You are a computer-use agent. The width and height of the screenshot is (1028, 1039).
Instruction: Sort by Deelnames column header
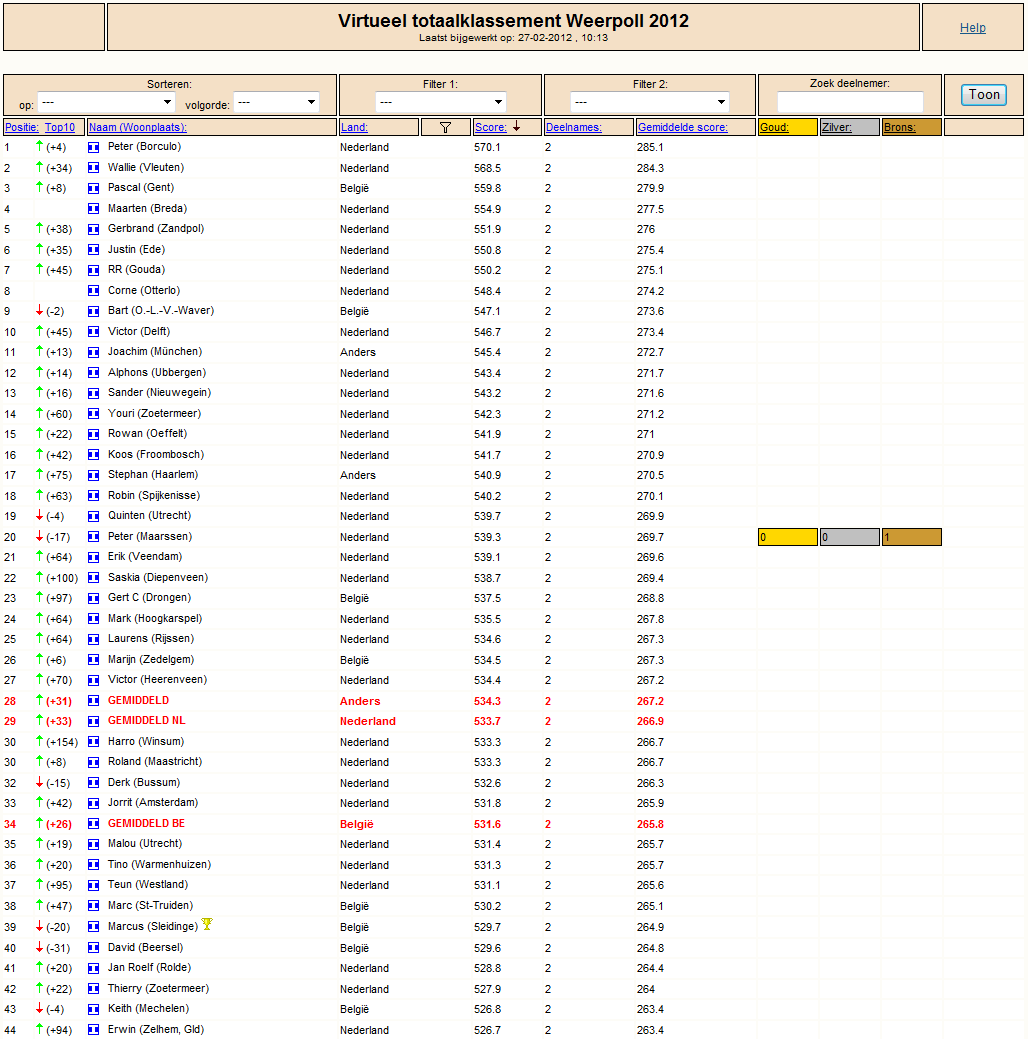(573, 127)
